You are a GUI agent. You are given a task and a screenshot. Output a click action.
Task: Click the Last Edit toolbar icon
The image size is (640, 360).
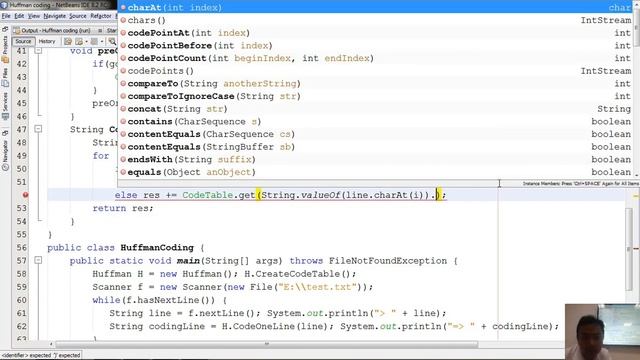[x=68, y=41]
